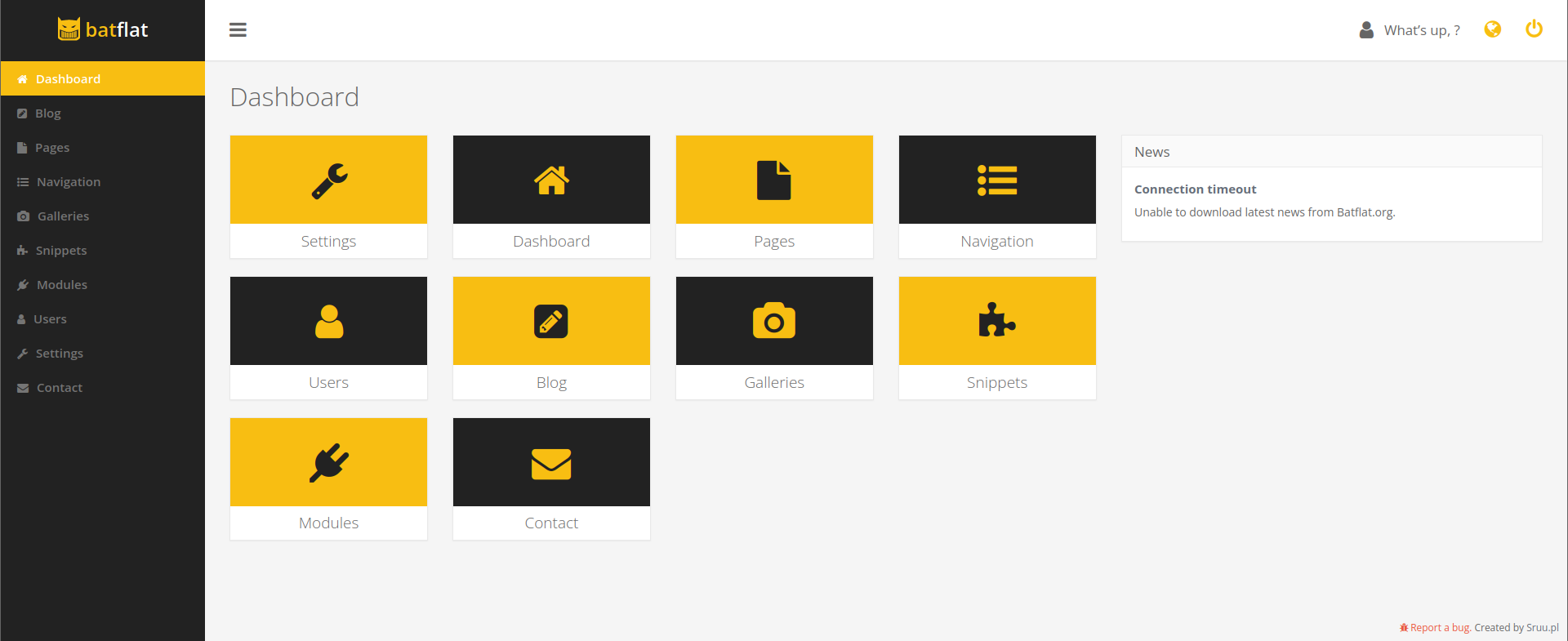Screen dimensions: 1568x641
Task: Click the power logout icon
Action: (x=1535, y=29)
